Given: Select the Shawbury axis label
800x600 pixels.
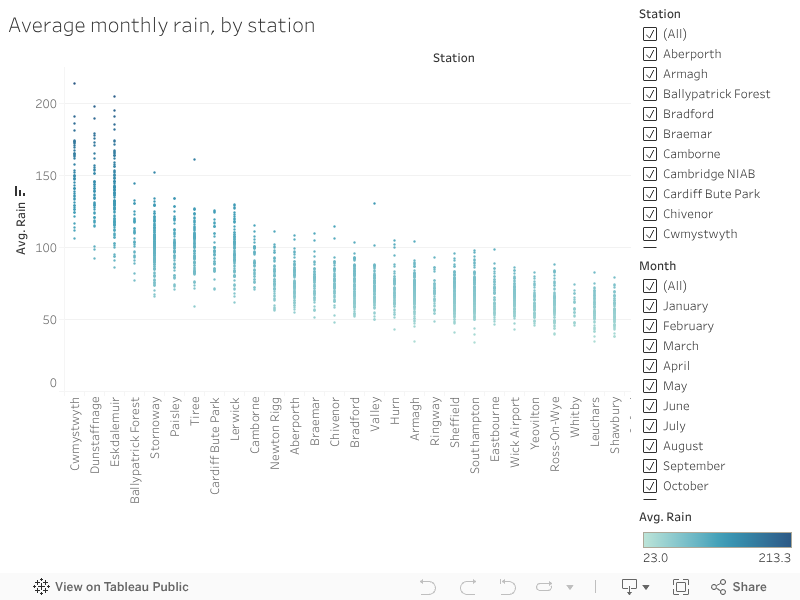Looking at the screenshot, I should pyautogui.click(x=614, y=425).
